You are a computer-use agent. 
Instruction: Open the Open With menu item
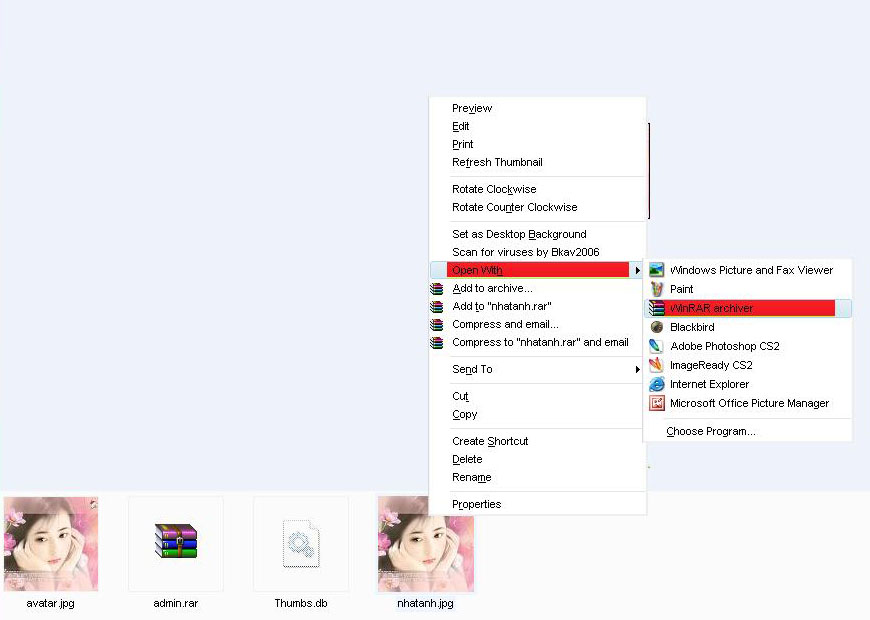(x=537, y=270)
